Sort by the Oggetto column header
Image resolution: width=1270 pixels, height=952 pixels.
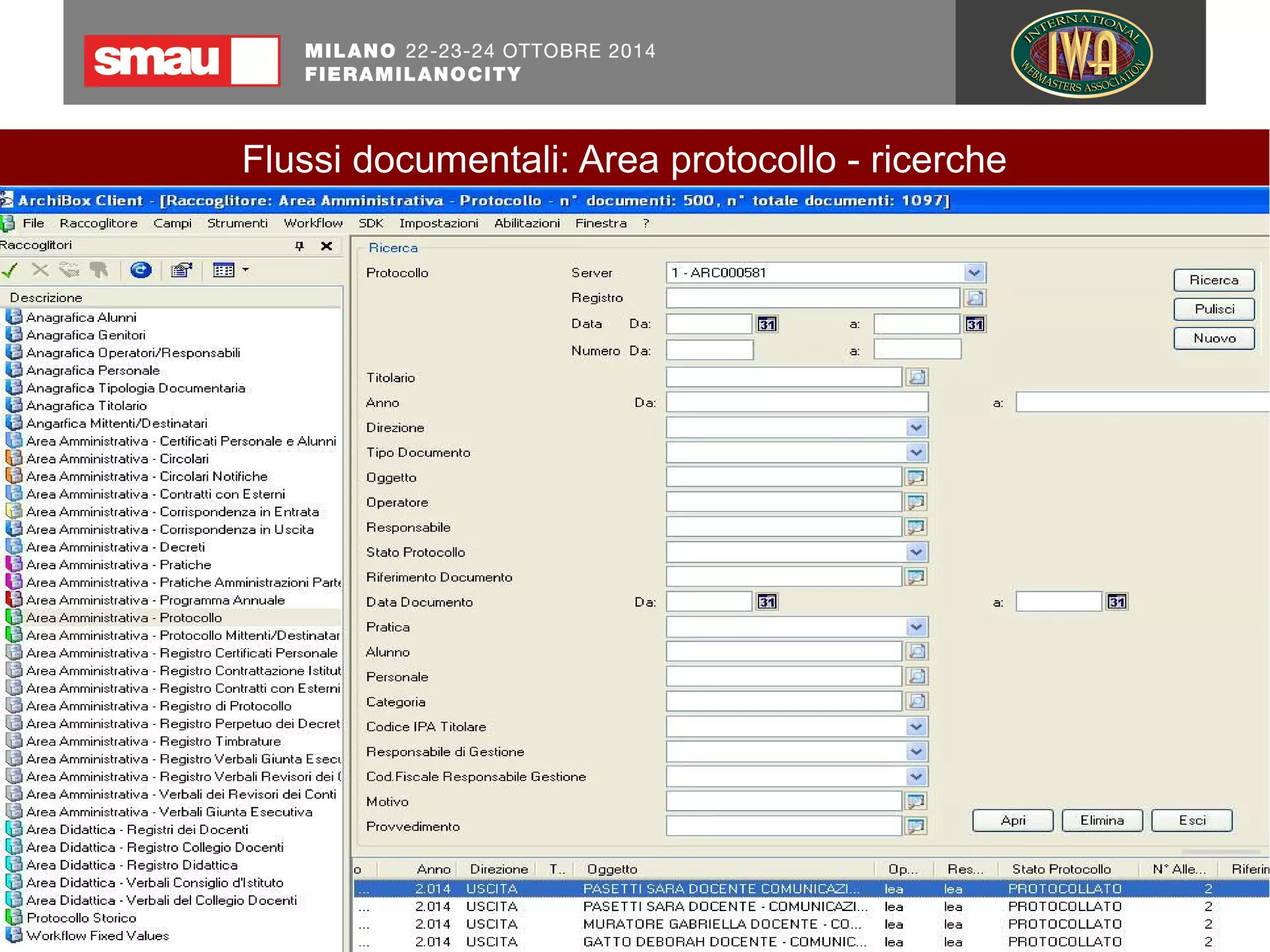coord(724,869)
